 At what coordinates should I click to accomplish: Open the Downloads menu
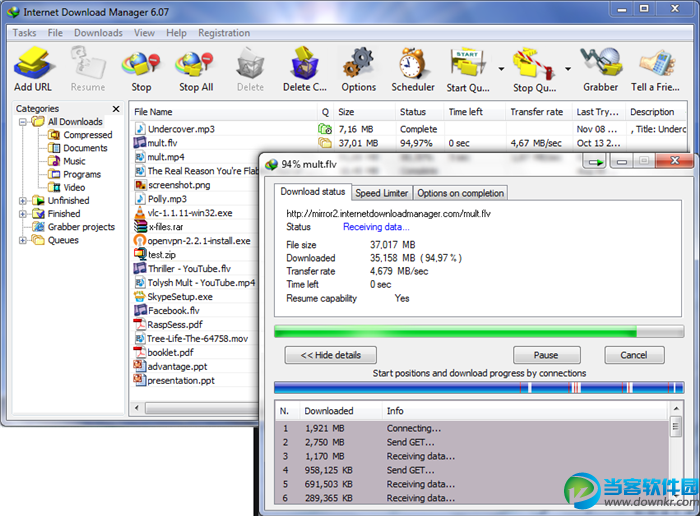point(98,33)
